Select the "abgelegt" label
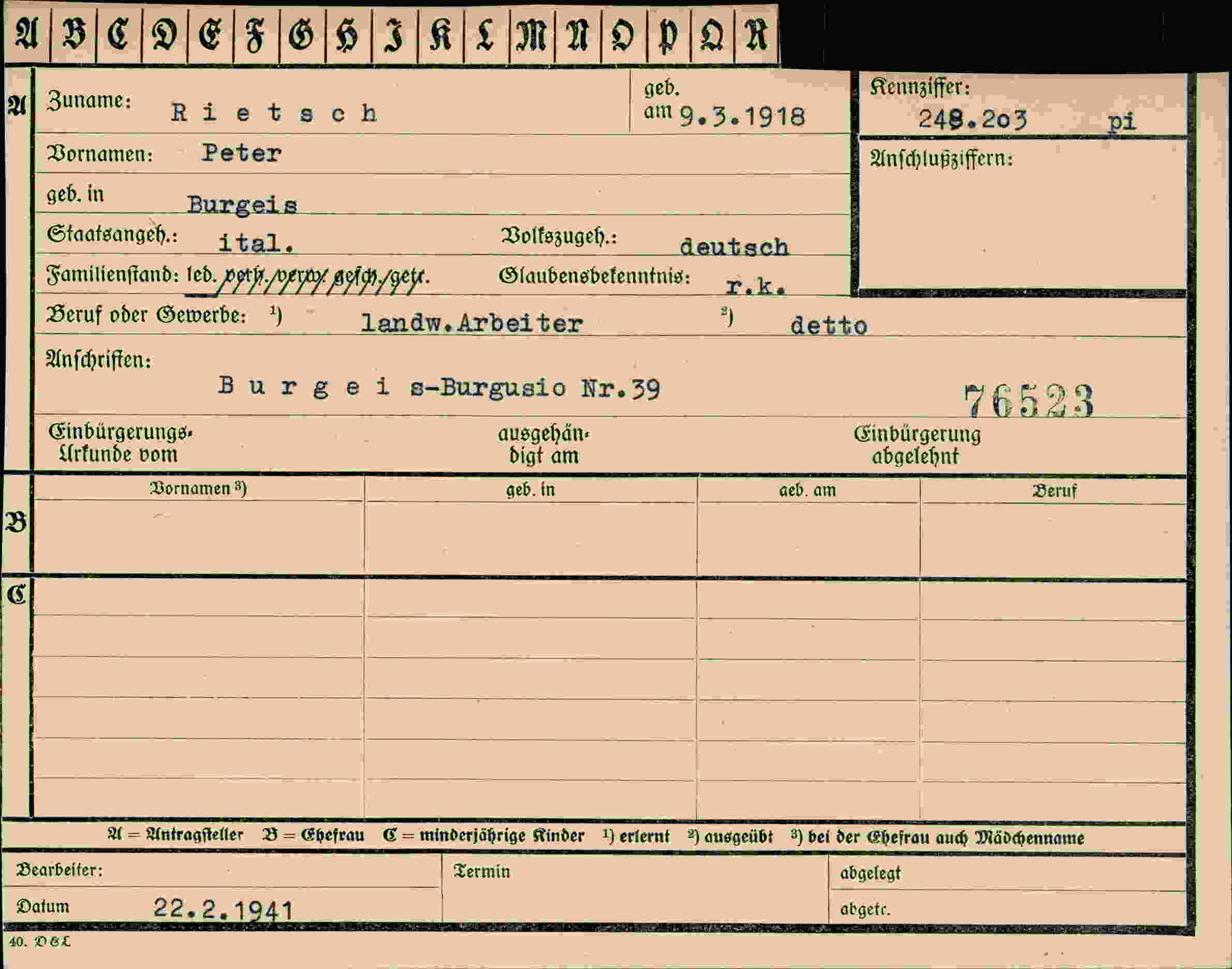This screenshot has width=1232, height=969. tap(870, 874)
